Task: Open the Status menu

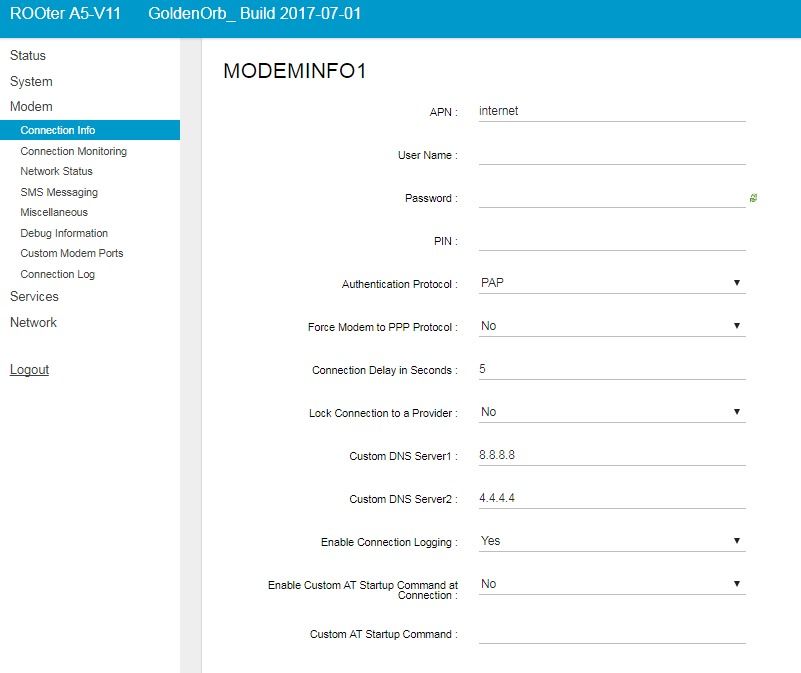Action: (28, 55)
